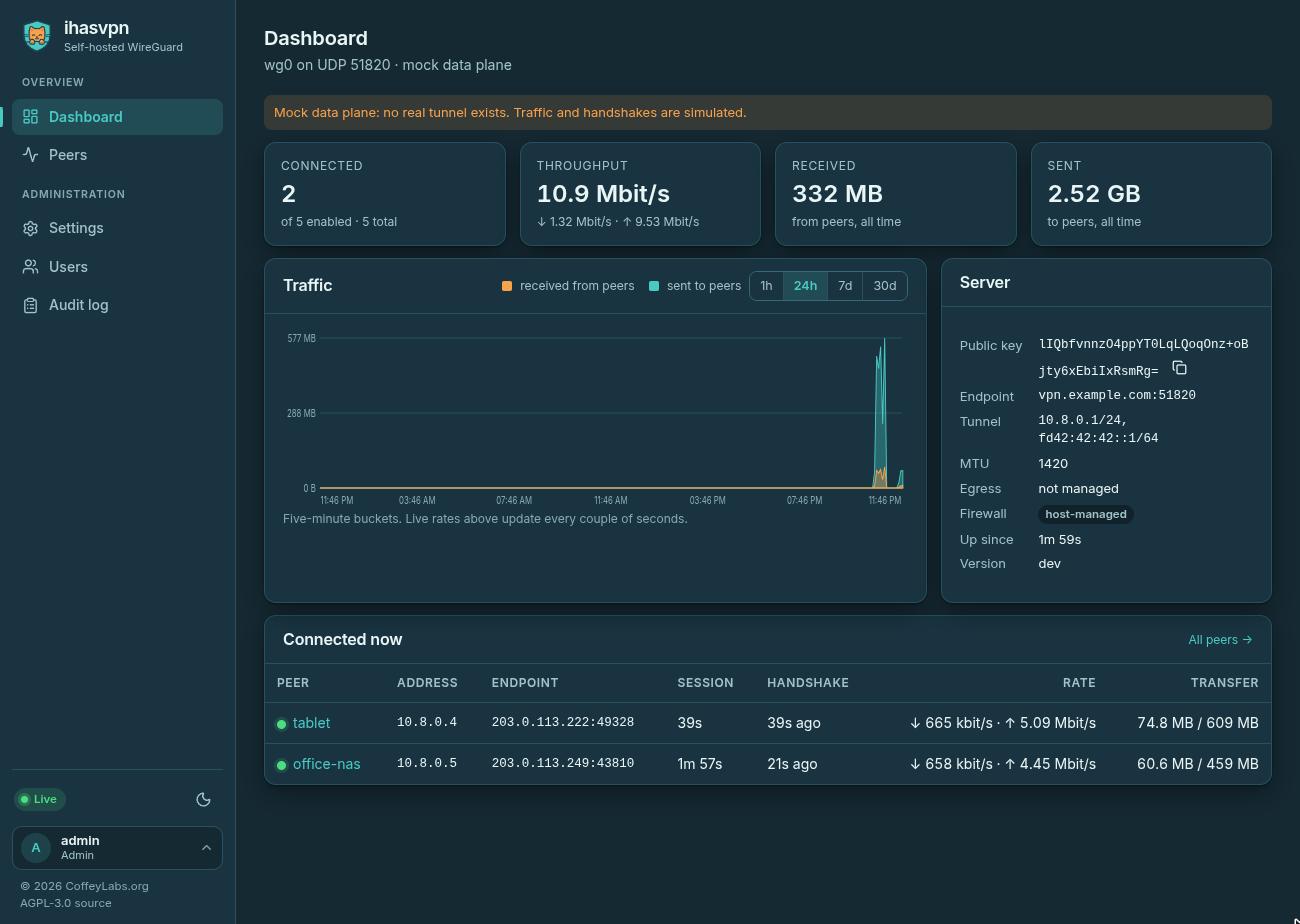
Task: Click the Throughput stat card
Action: click(640, 194)
